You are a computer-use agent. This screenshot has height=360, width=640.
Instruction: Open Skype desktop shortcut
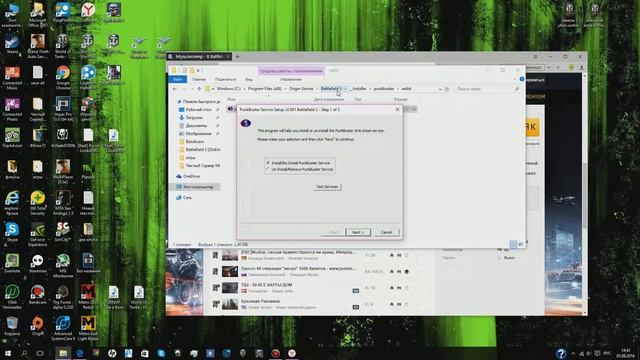(12, 232)
